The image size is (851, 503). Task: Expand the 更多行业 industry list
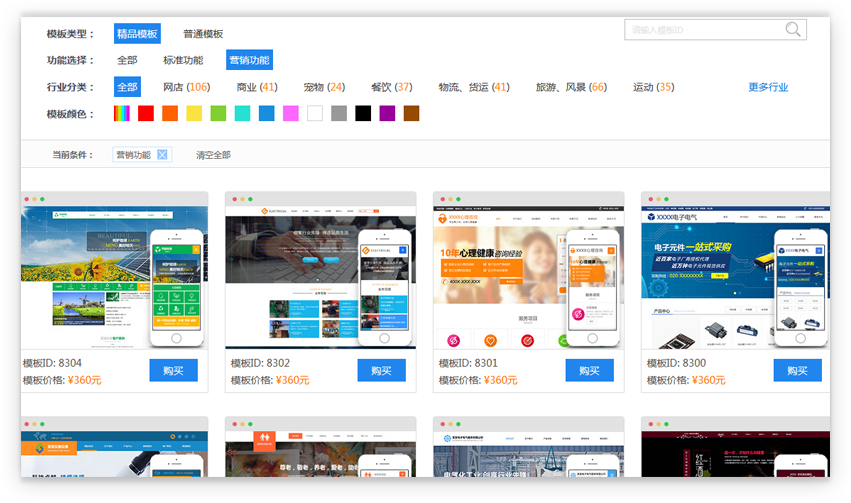[x=768, y=87]
